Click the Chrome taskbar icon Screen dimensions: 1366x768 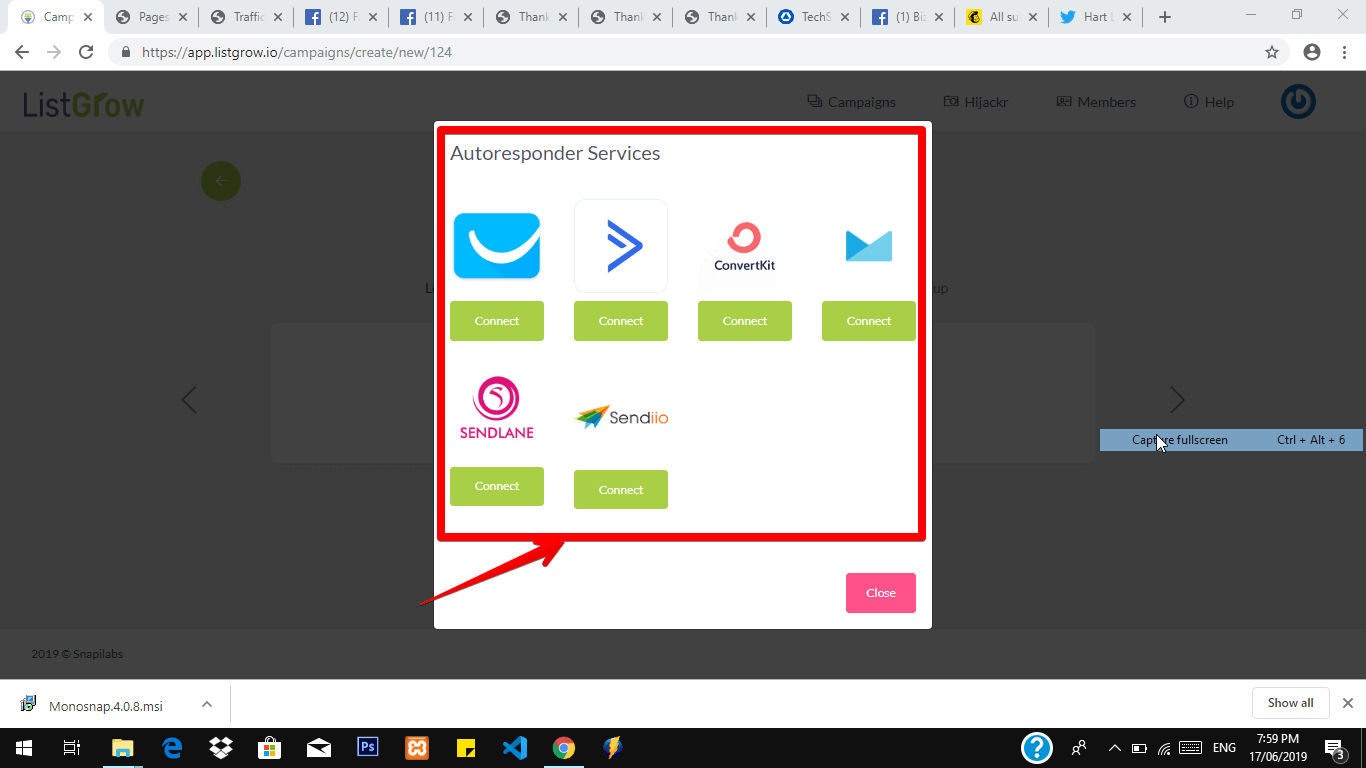pyautogui.click(x=564, y=747)
